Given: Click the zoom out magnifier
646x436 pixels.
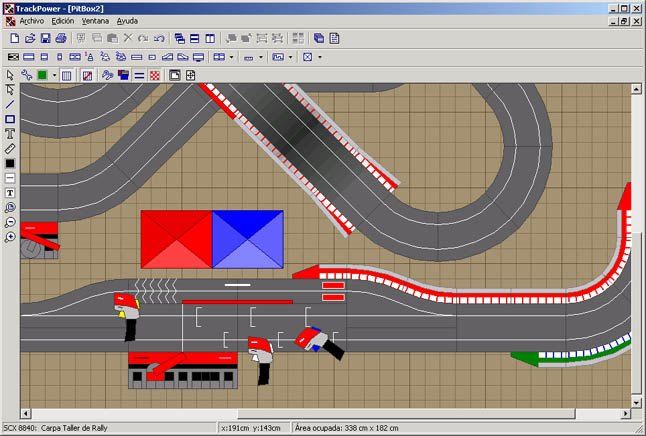Looking at the screenshot, I should (10, 223).
